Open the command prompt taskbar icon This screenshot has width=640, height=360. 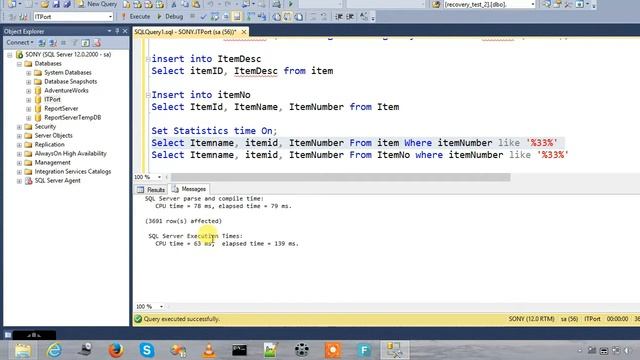coord(240,350)
